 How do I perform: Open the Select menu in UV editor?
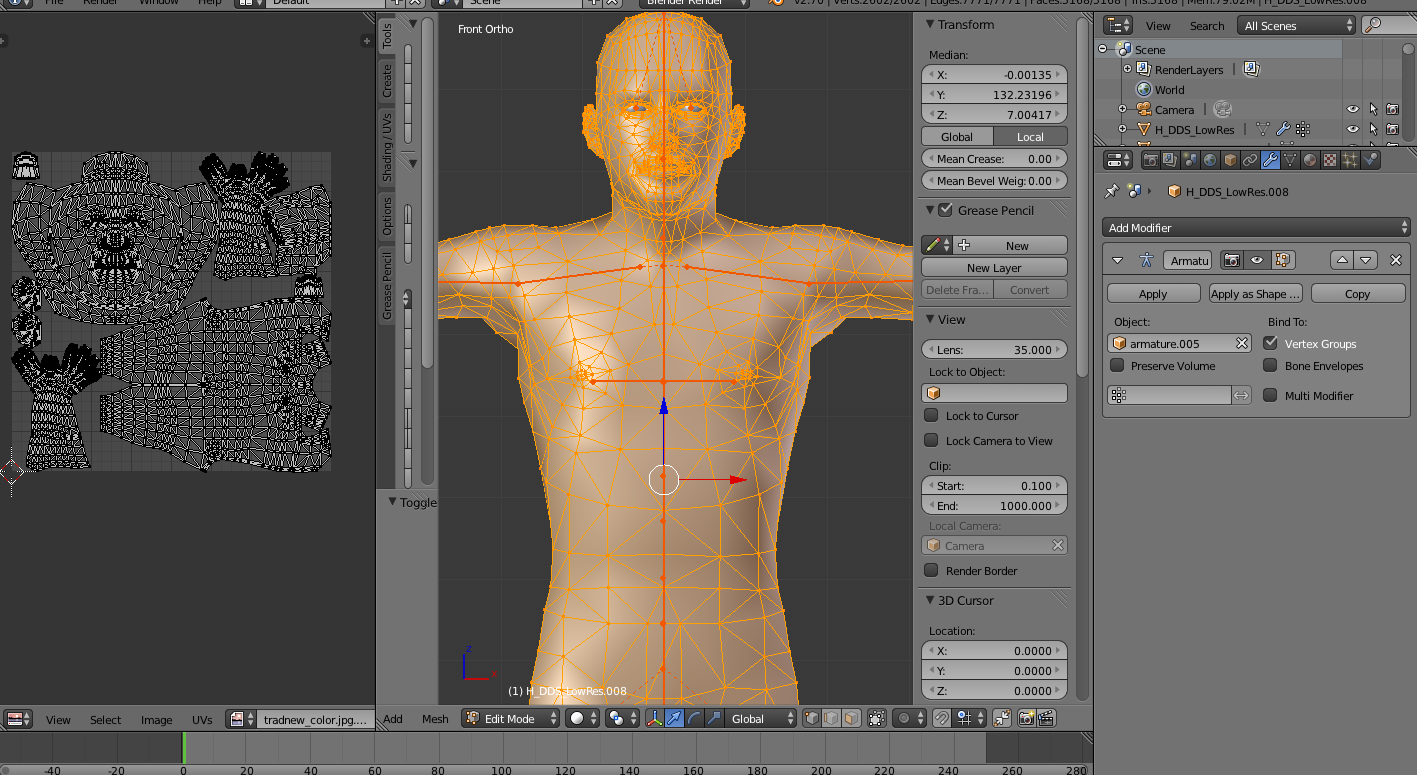point(105,719)
